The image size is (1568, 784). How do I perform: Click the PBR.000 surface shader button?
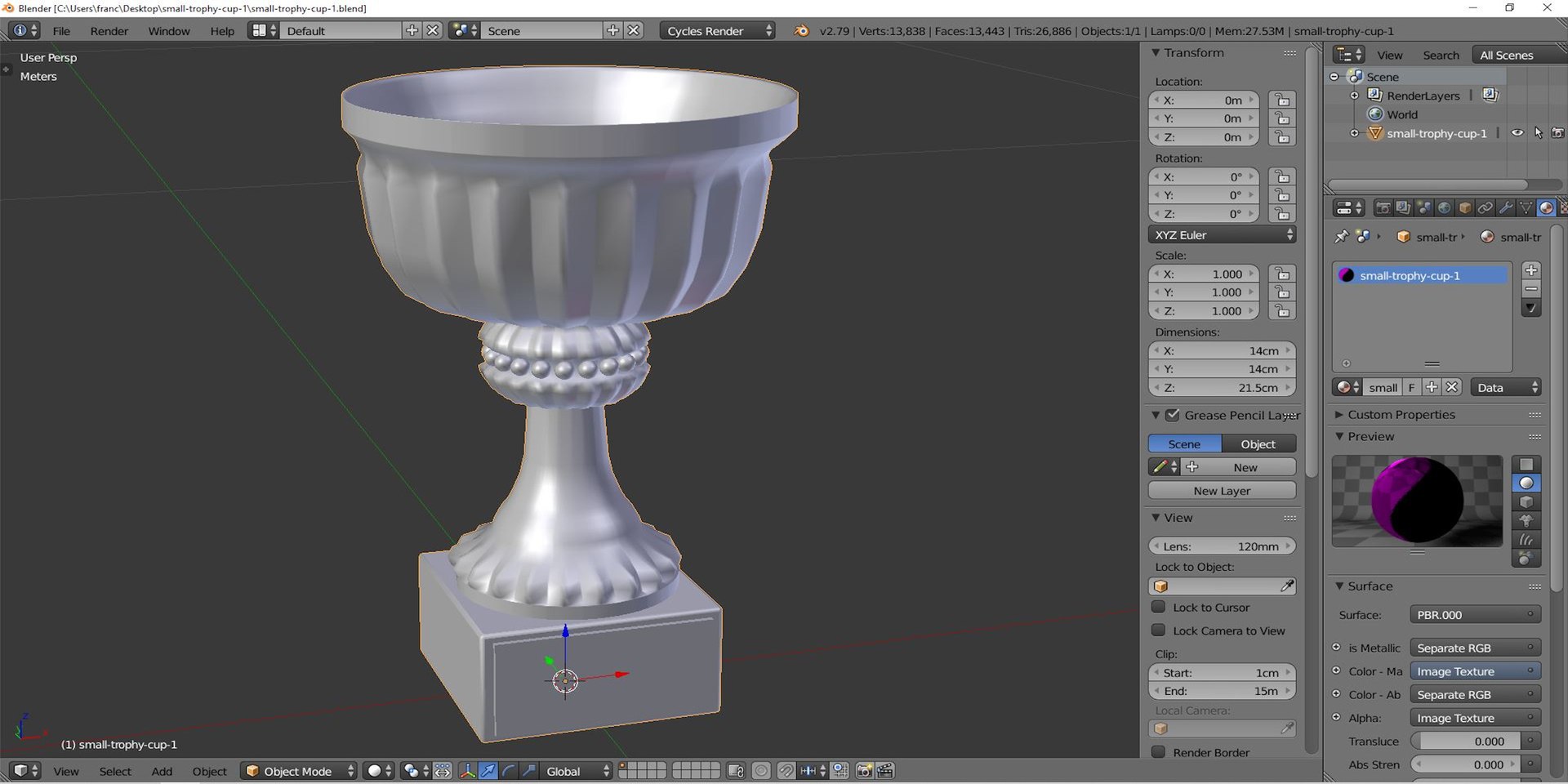point(1475,615)
